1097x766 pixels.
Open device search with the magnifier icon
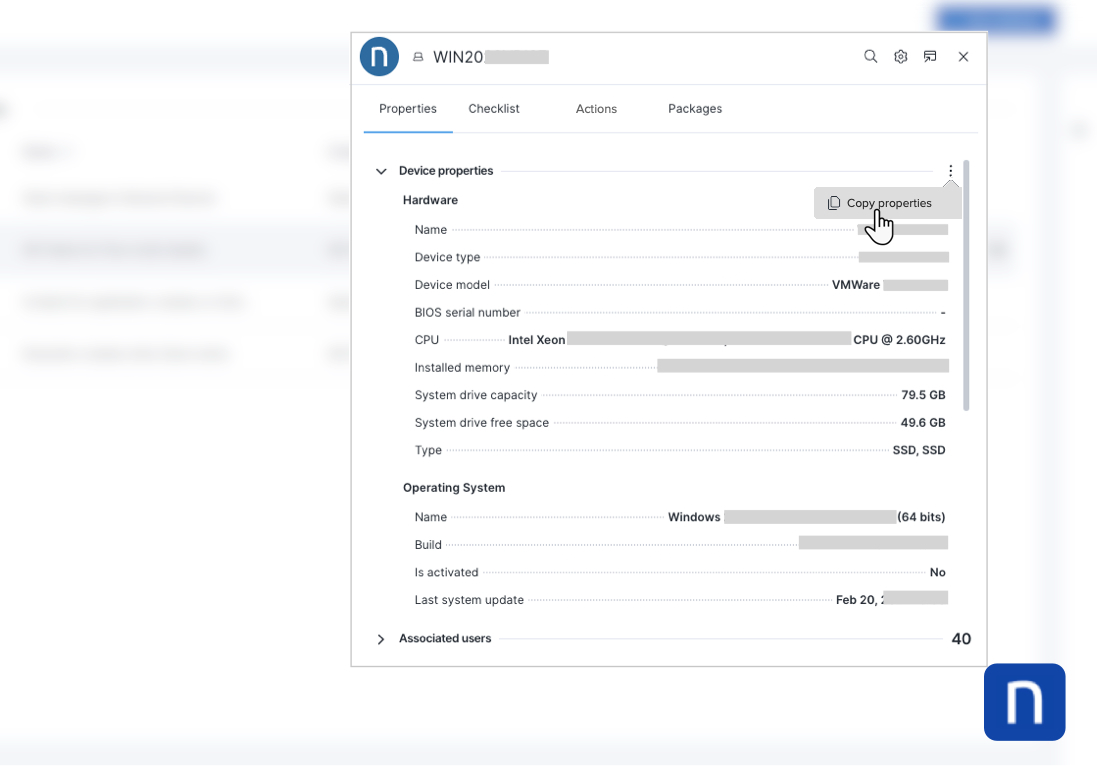(x=870, y=56)
